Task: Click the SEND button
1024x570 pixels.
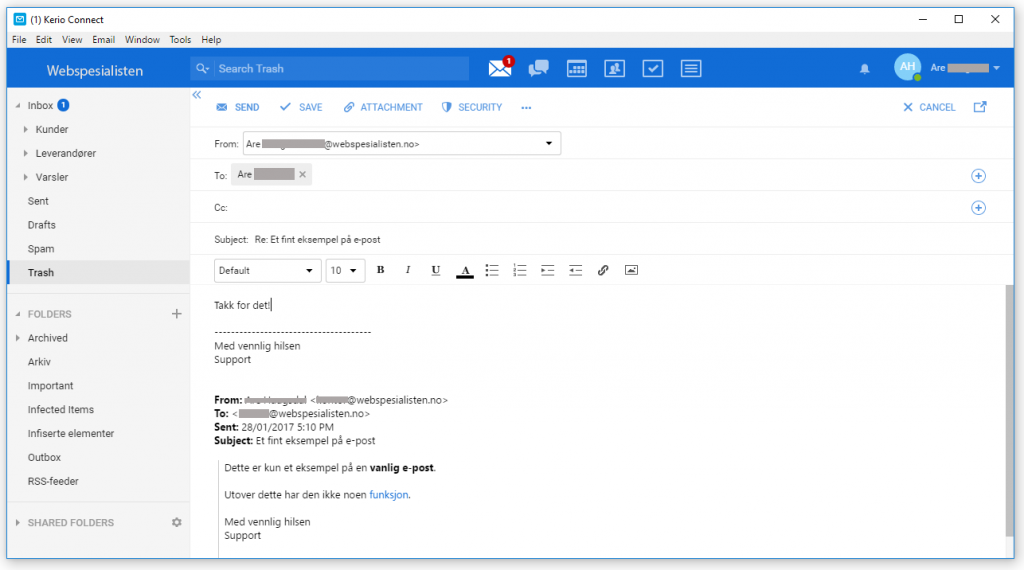Action: click(238, 107)
